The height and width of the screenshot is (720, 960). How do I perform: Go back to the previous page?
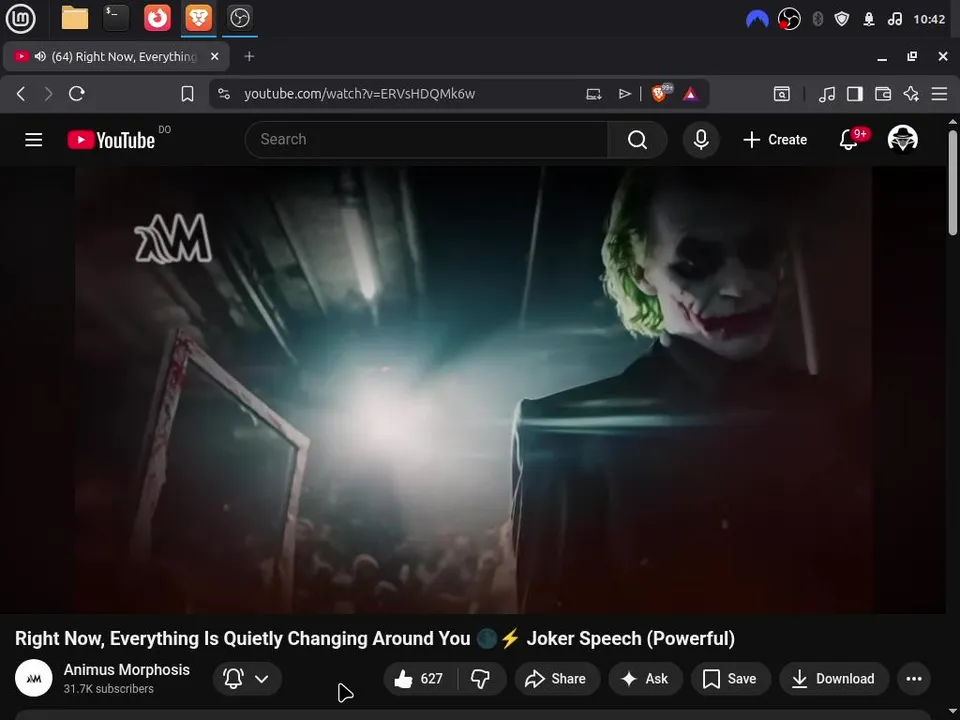point(21,94)
